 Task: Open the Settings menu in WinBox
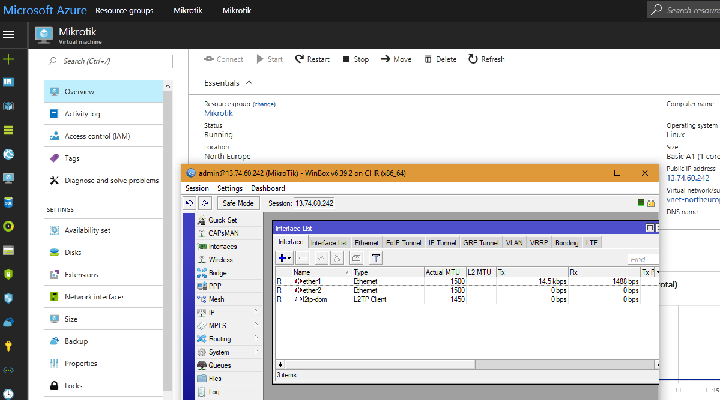click(x=230, y=188)
